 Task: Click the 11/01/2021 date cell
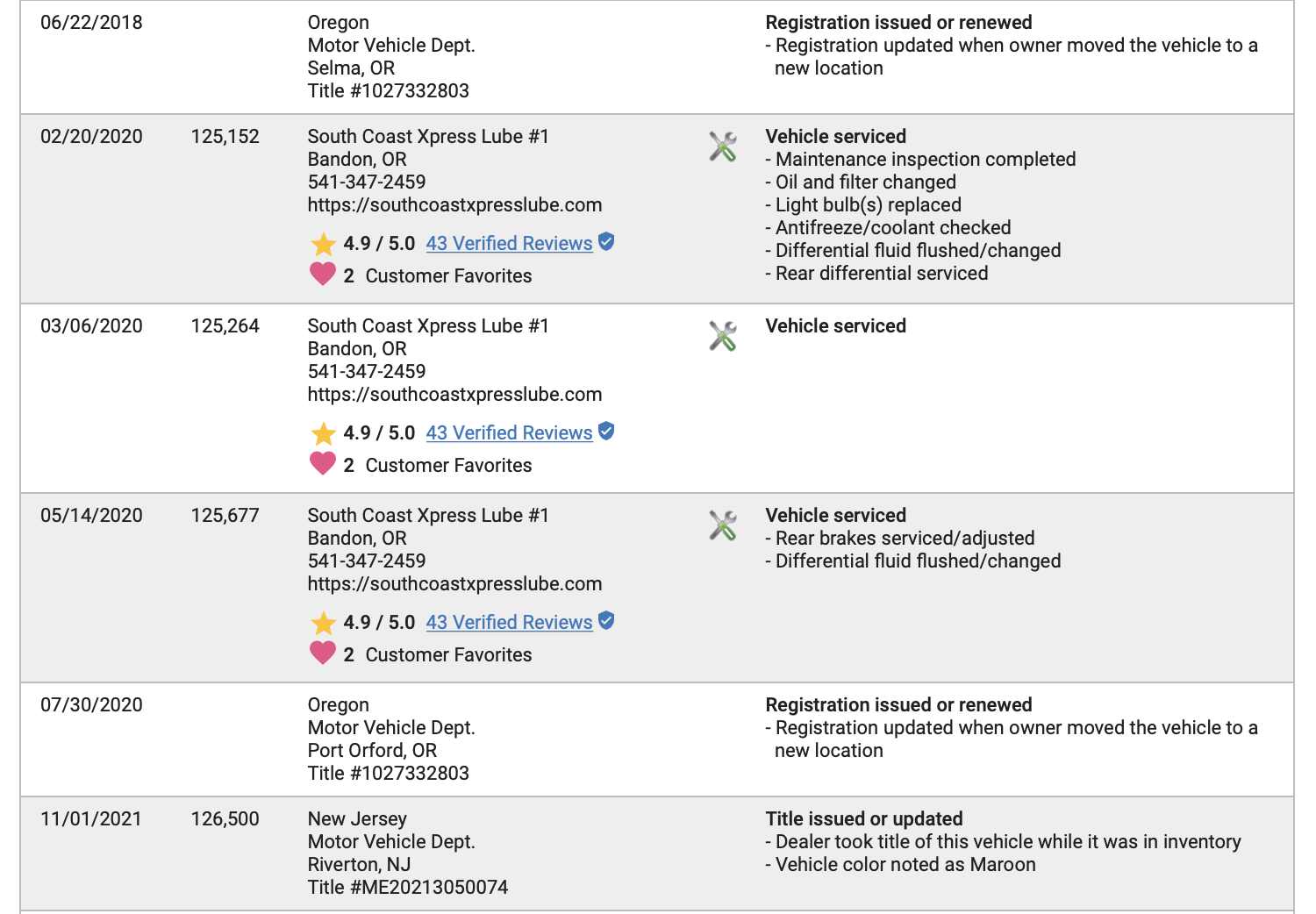[x=91, y=819]
